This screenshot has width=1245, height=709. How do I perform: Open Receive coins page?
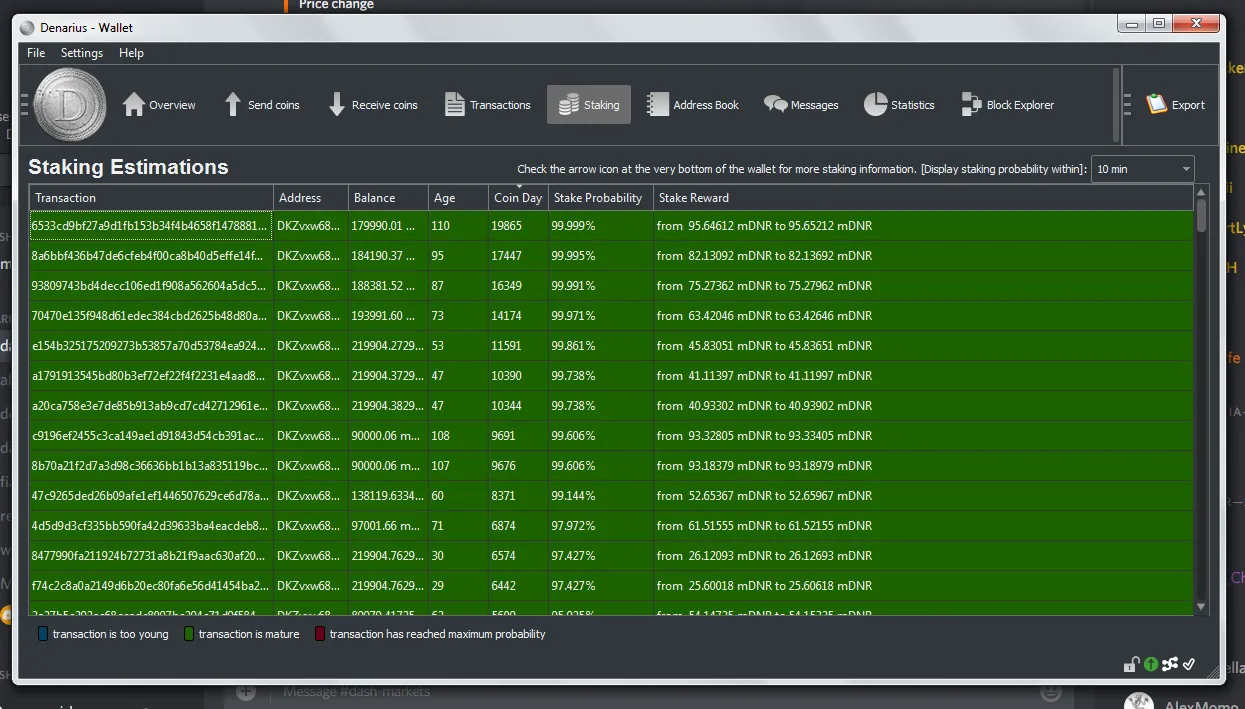coord(372,105)
